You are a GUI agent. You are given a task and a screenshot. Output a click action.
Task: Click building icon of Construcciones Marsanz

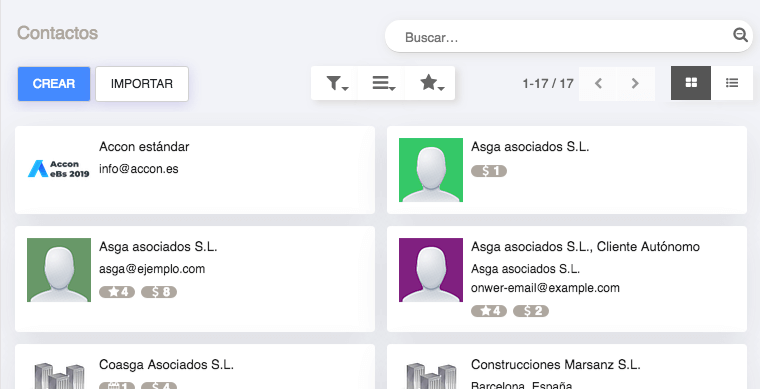pos(431,376)
